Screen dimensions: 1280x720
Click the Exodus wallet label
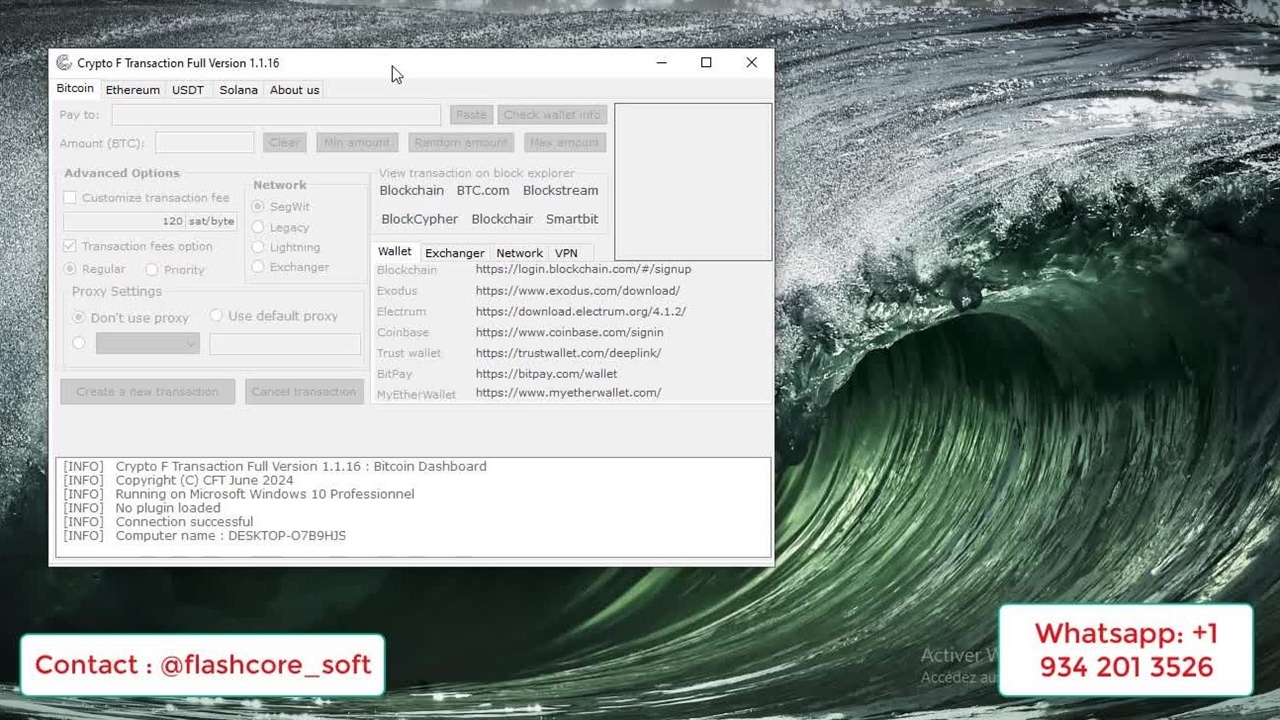tap(397, 291)
